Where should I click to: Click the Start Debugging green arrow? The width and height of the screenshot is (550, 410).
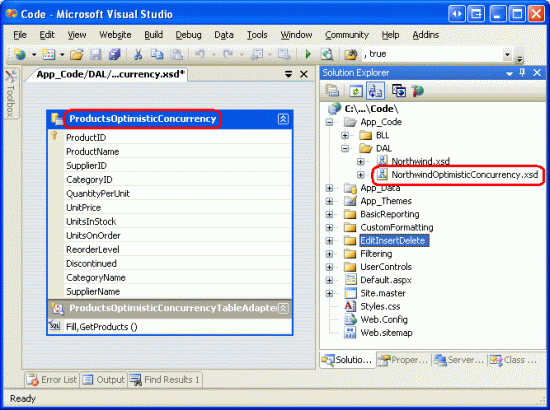(x=308, y=54)
